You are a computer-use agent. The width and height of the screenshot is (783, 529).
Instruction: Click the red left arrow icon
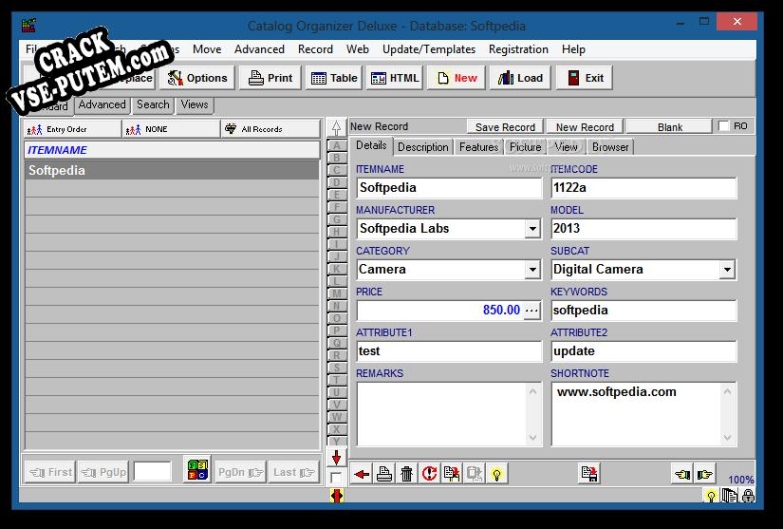(x=362, y=474)
